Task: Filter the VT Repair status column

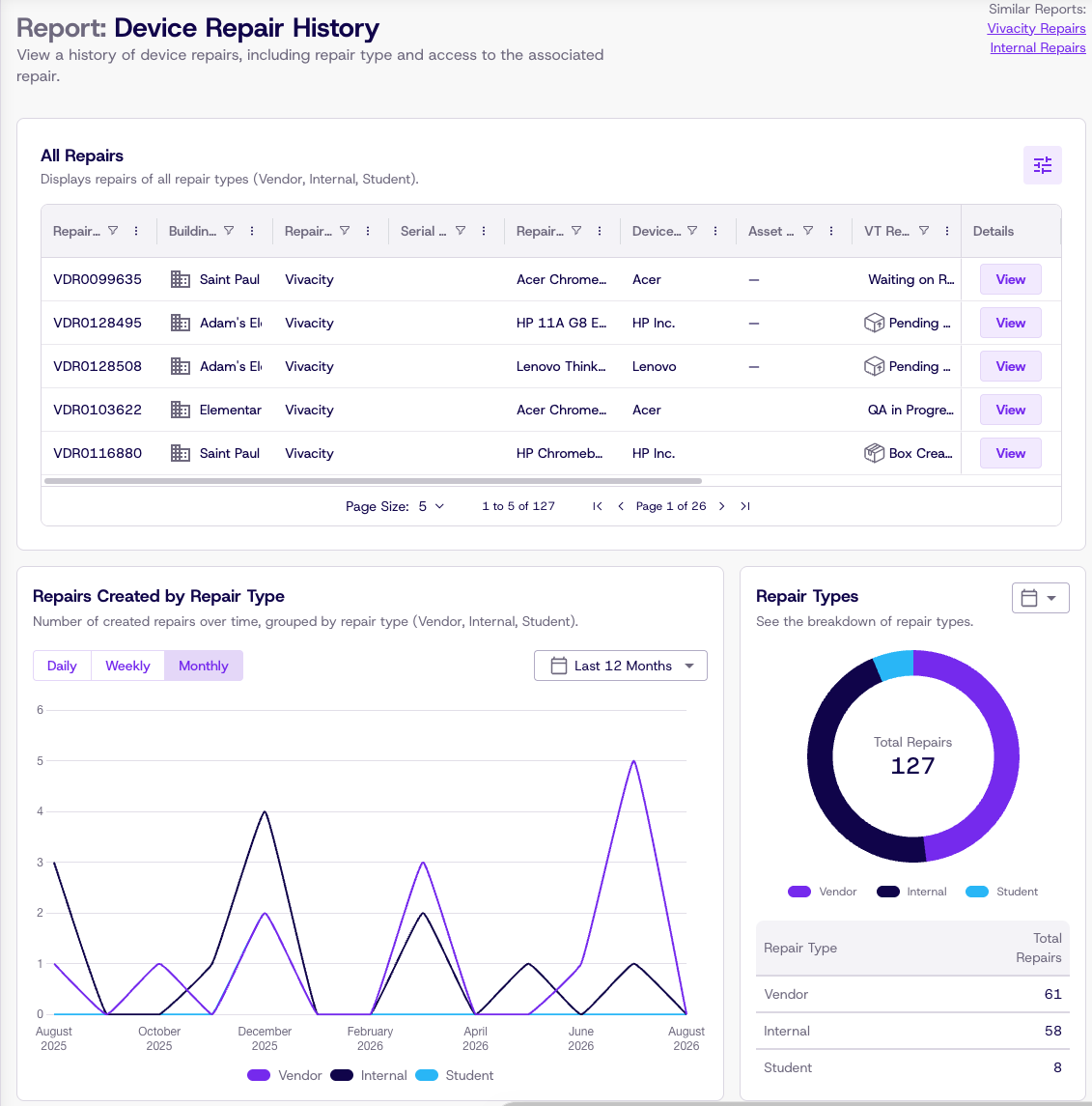Action: [x=923, y=231]
